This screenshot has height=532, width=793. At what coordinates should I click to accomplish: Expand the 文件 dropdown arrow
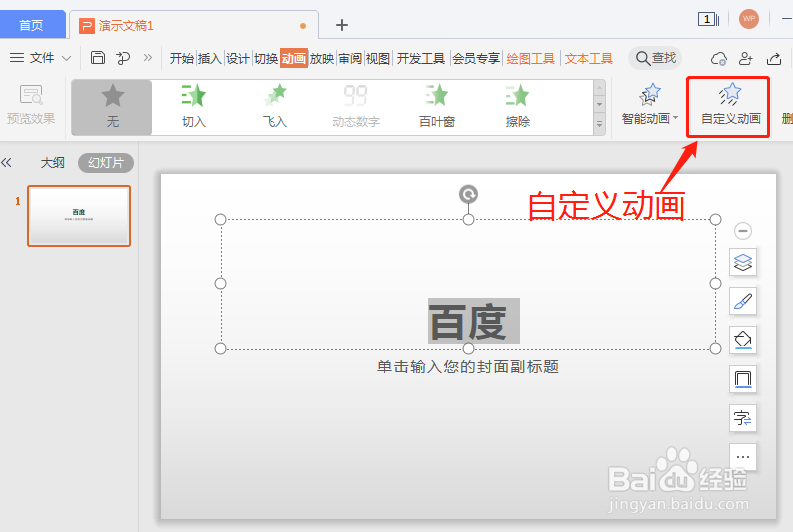(66, 59)
